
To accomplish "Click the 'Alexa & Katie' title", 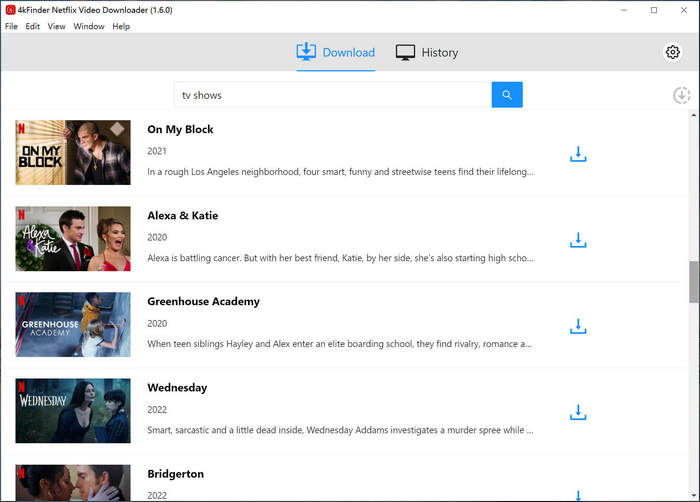I will (183, 216).
